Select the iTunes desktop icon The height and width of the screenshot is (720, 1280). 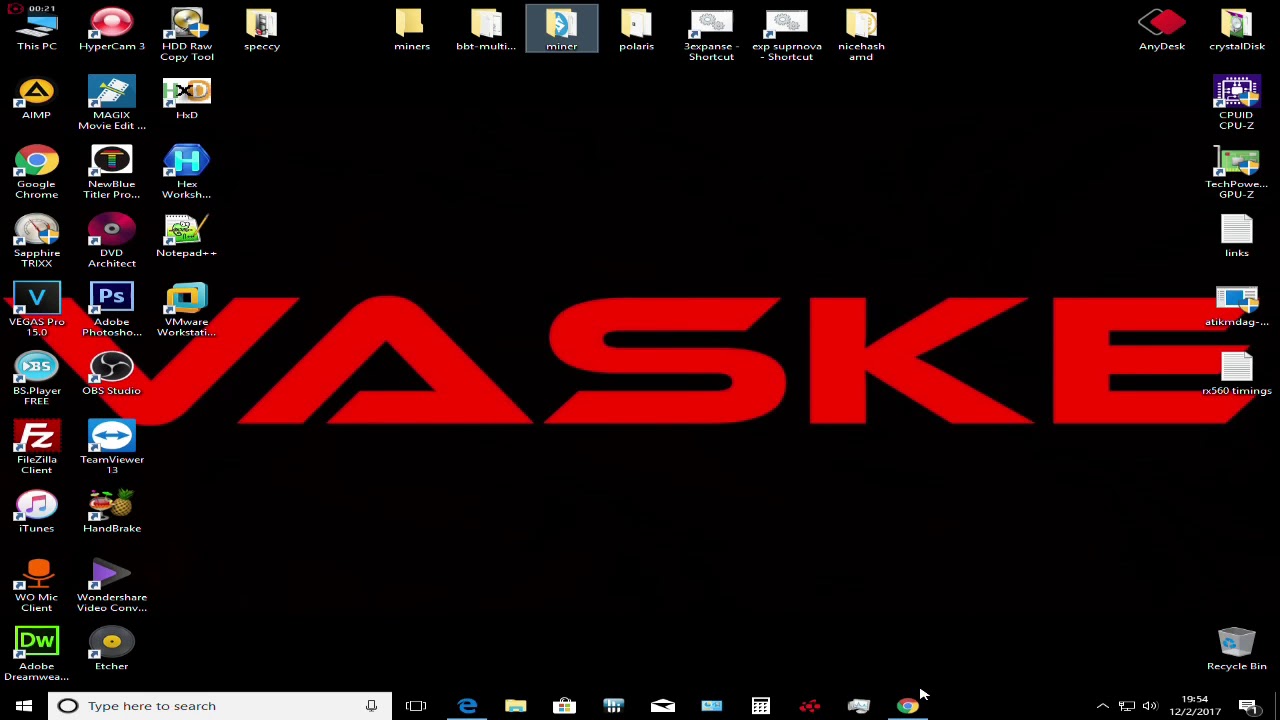tap(36, 513)
